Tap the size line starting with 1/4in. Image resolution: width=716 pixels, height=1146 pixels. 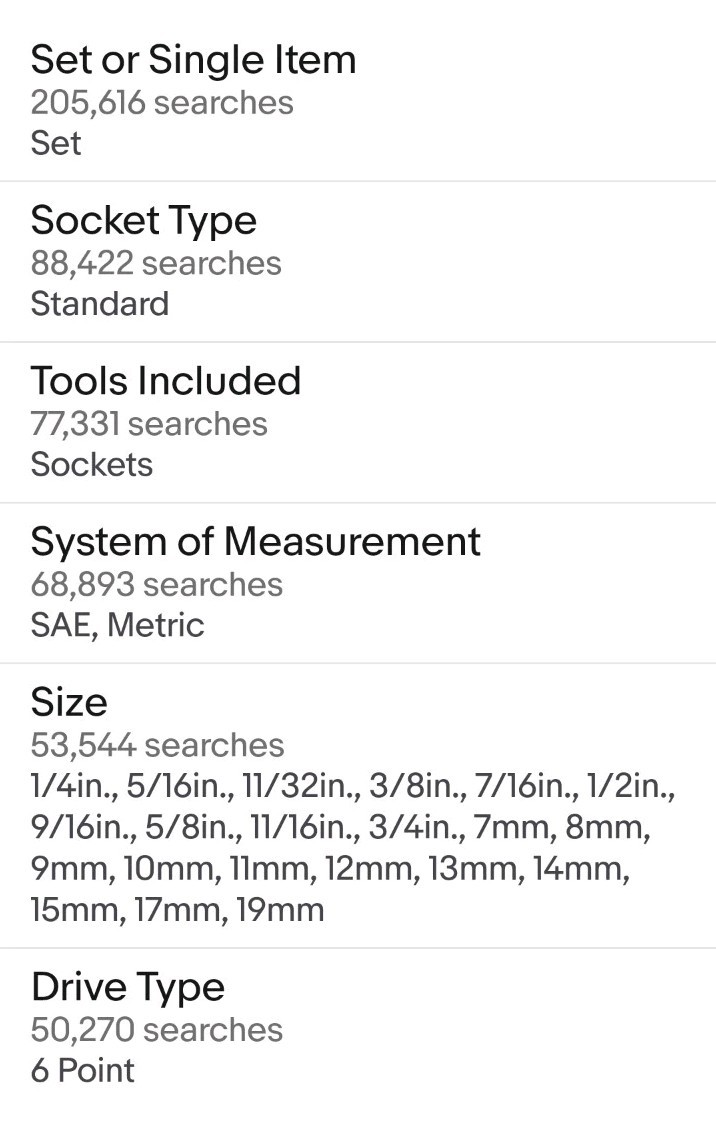353,786
